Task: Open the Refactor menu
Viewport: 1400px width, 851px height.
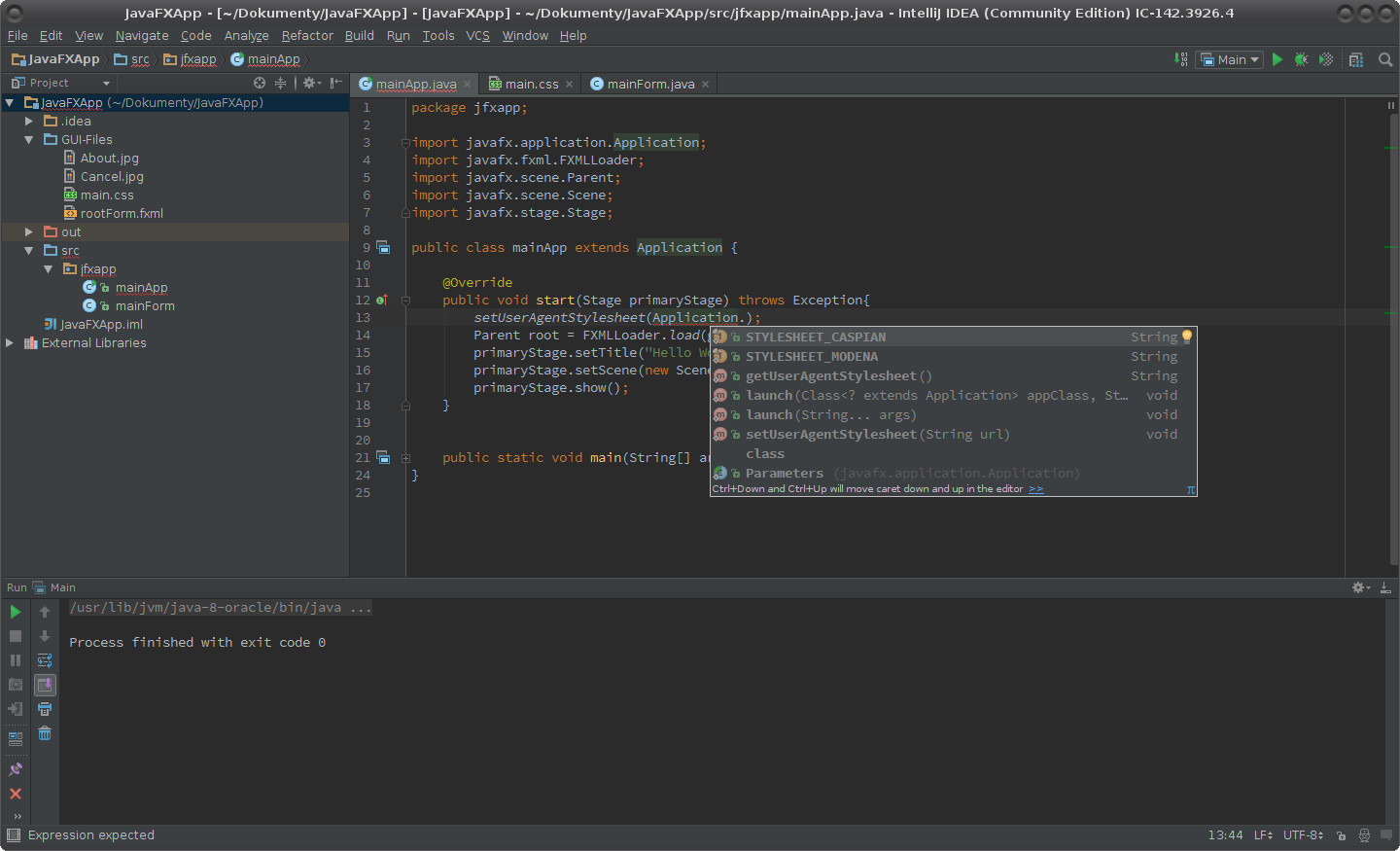Action: coord(307,36)
